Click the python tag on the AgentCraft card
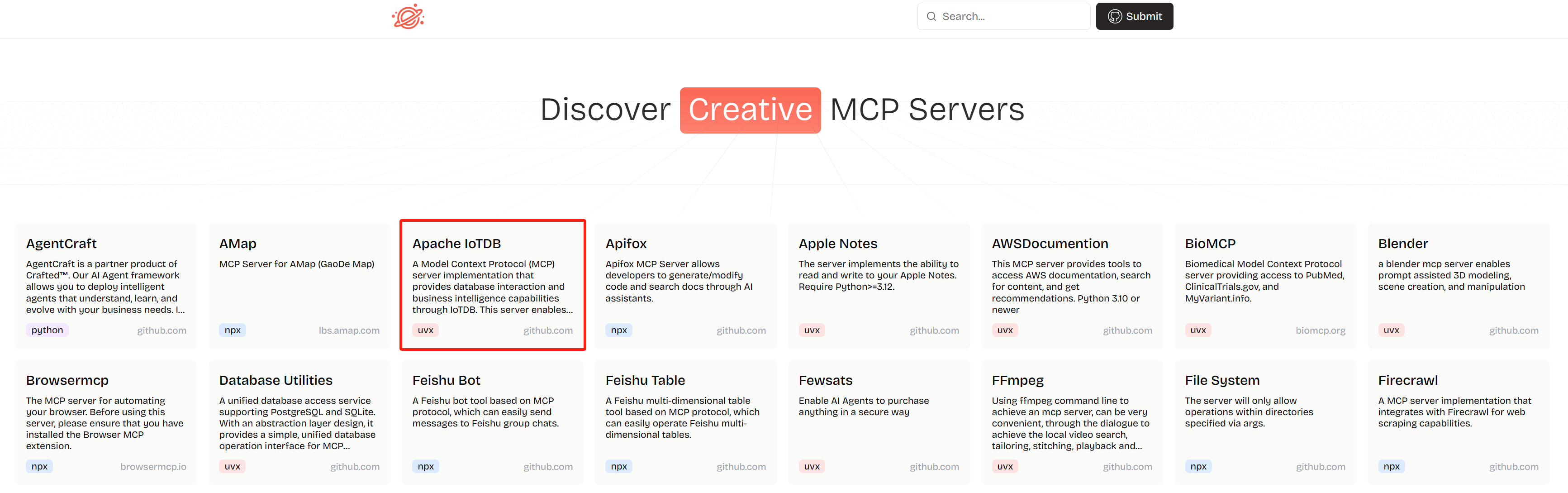Screen dimensions: 1568x493 (47, 330)
